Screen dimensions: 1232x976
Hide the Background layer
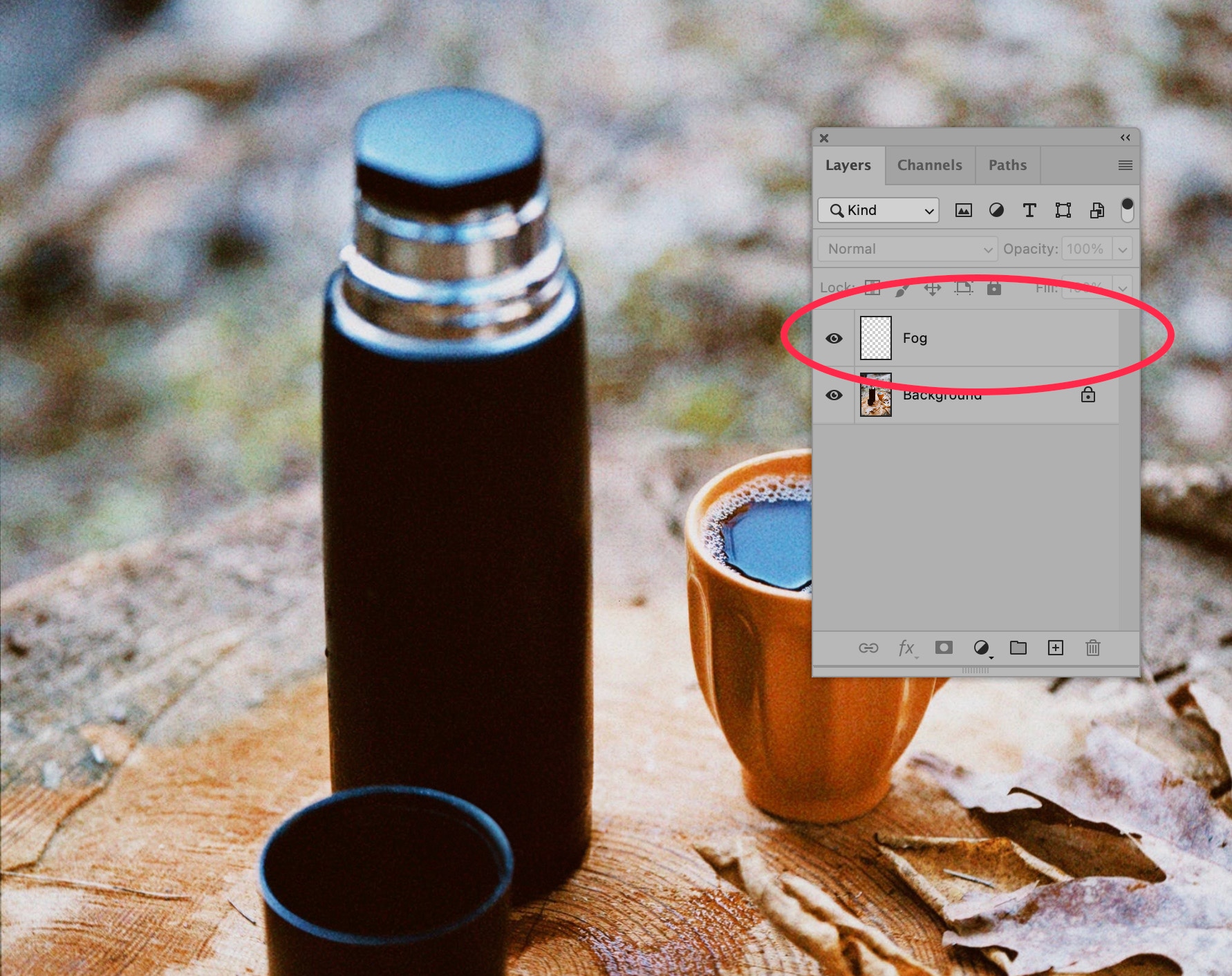click(834, 395)
